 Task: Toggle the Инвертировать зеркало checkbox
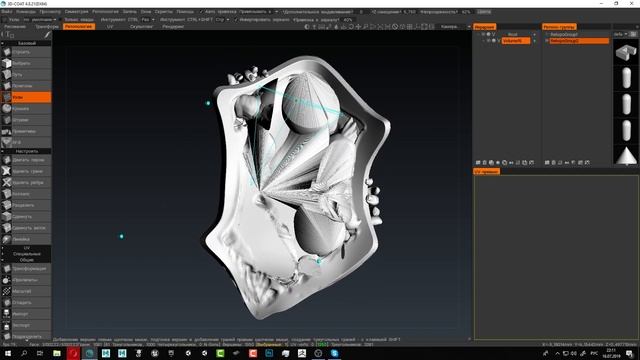(236, 20)
